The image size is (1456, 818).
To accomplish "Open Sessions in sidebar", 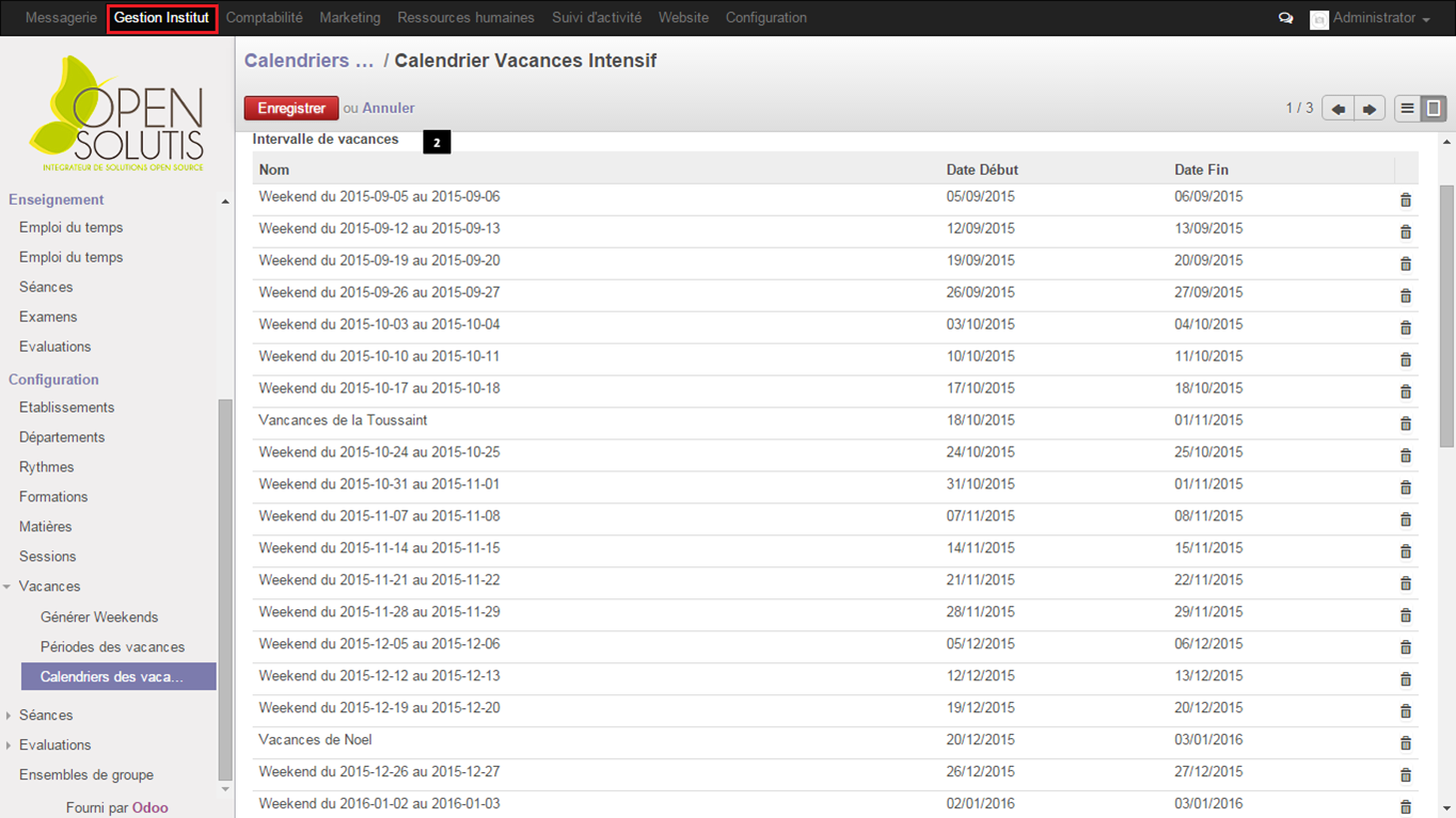I will tap(47, 556).
